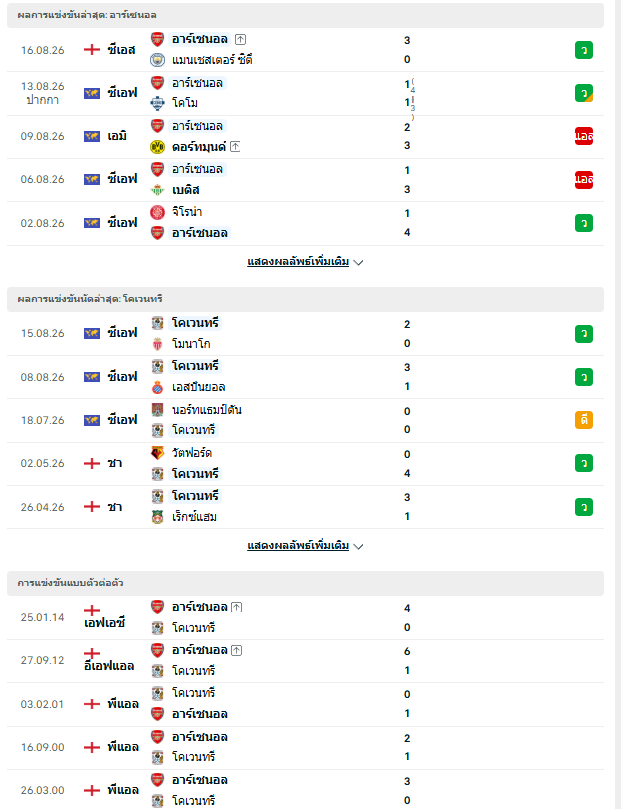Image resolution: width=621 pixels, height=809 pixels.
Task: Open the 27.09.12 head-to-head match row
Action: tap(305, 661)
